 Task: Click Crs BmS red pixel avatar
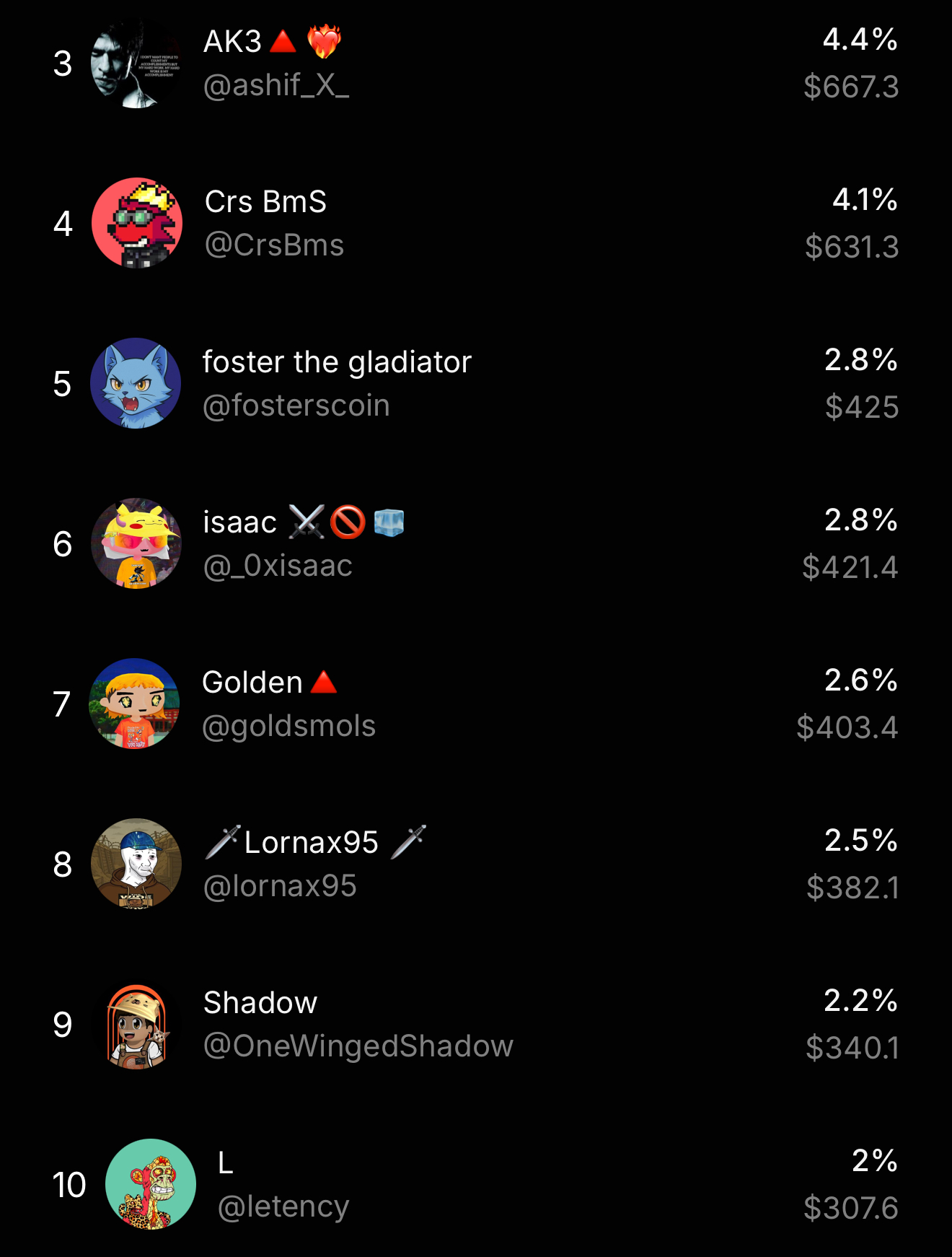click(x=137, y=223)
